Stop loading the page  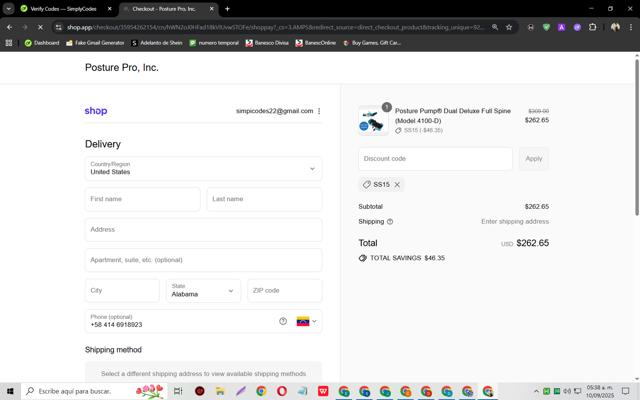coord(40,27)
